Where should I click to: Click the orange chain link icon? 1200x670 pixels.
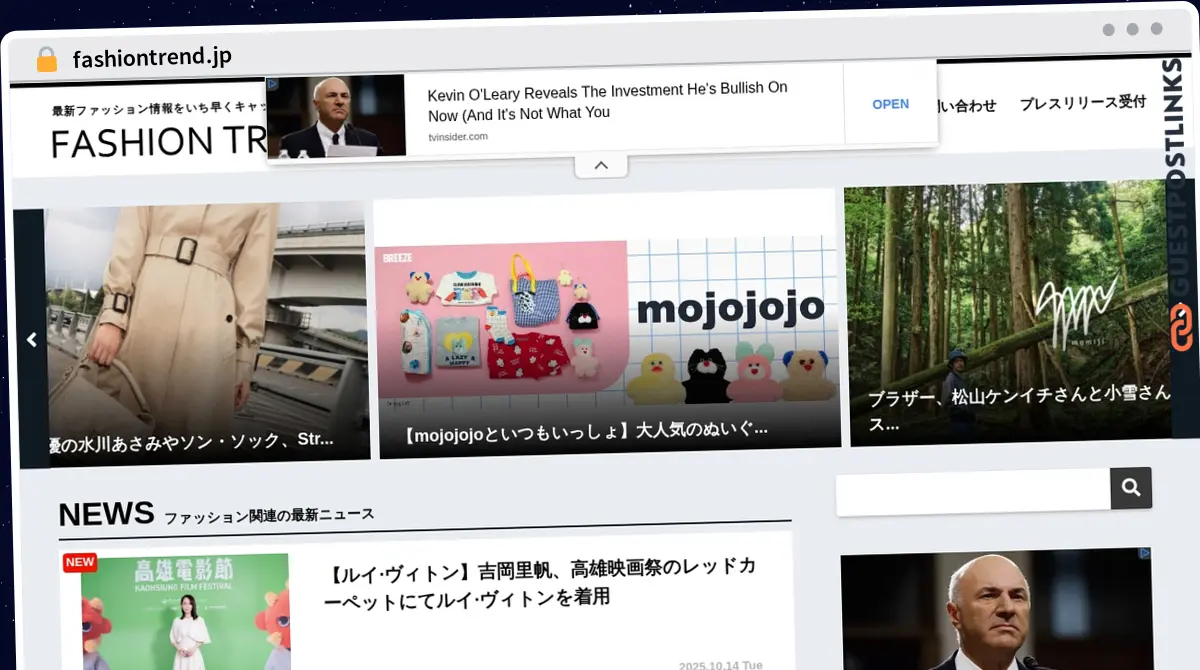tap(1183, 328)
